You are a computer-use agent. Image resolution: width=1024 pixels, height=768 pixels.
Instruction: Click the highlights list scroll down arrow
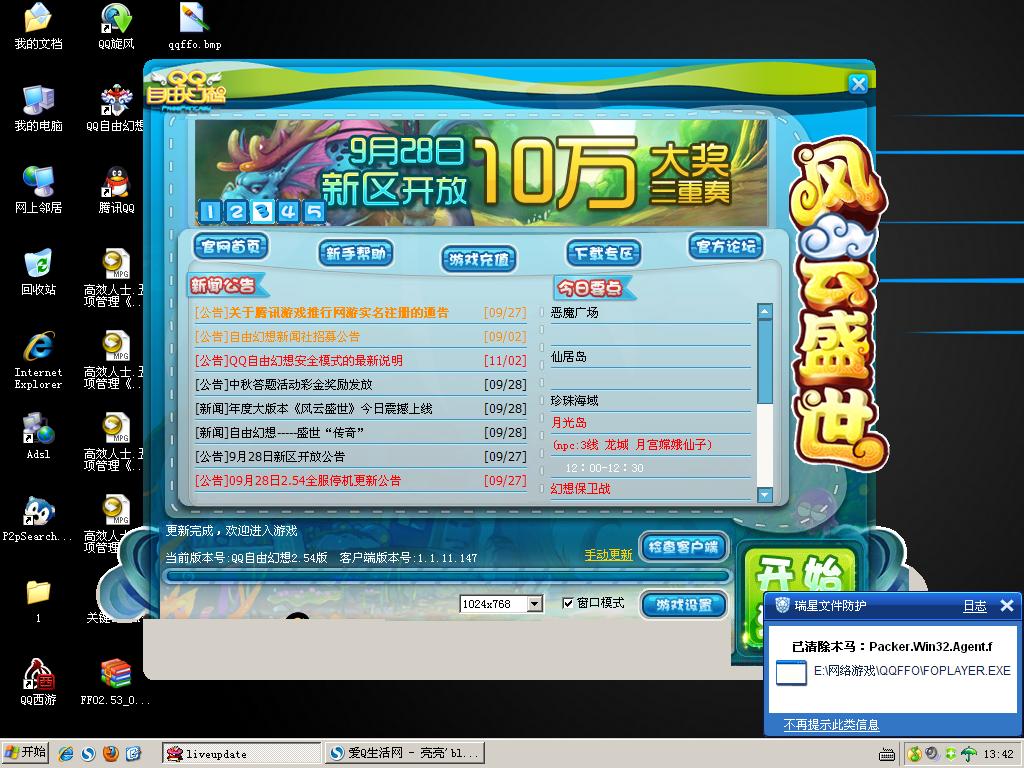765,496
